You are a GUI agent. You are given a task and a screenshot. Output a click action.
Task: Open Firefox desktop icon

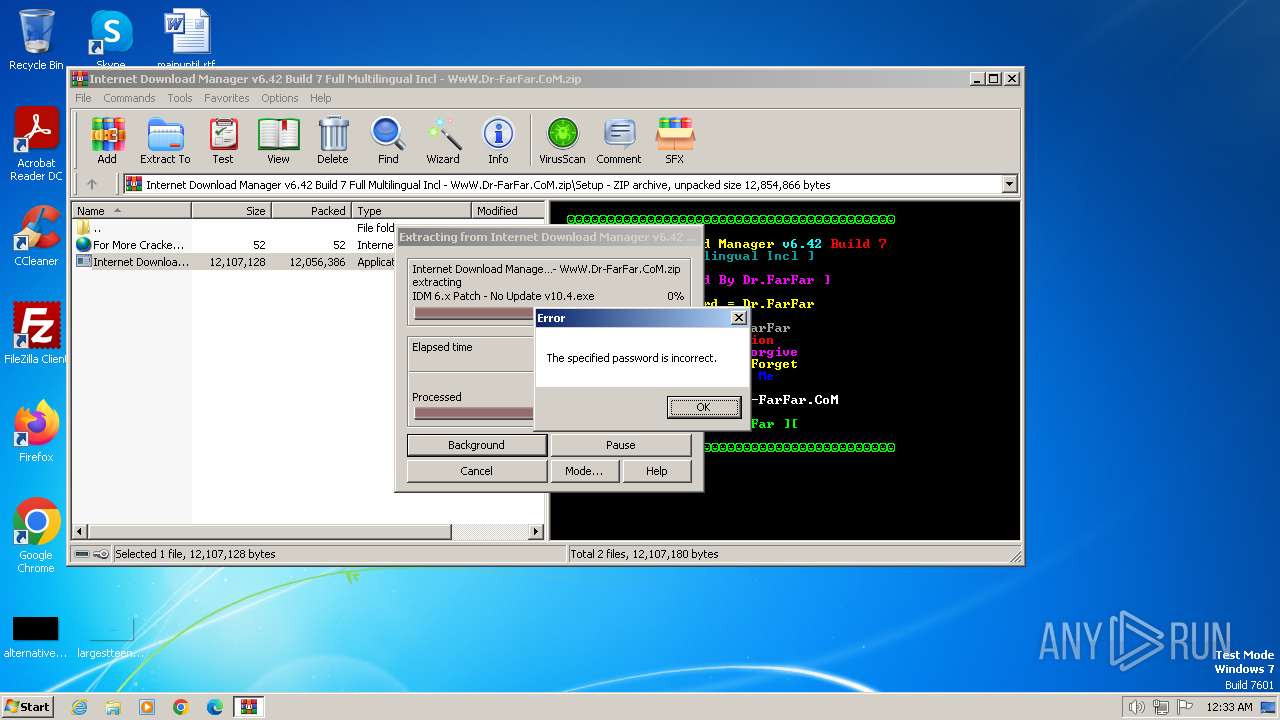[36, 431]
